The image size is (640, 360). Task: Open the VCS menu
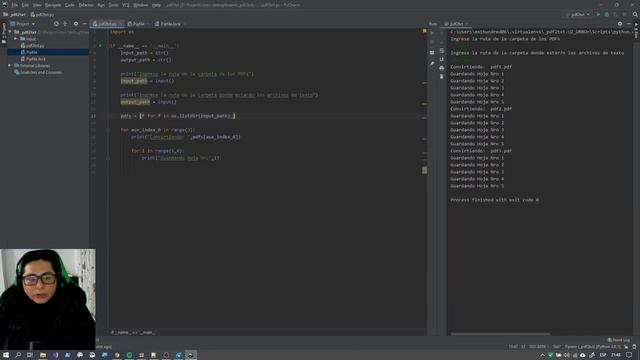[126, 5]
